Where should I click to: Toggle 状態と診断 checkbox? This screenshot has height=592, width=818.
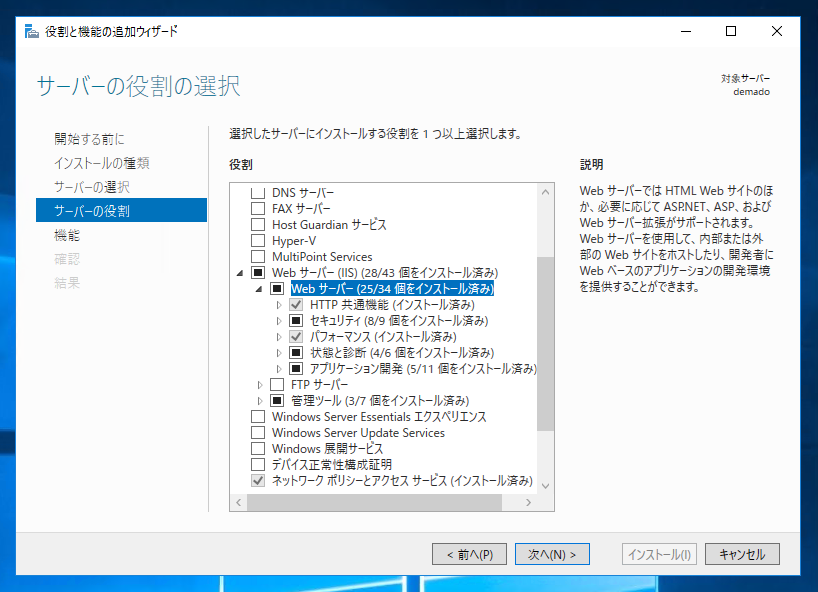pyautogui.click(x=296, y=353)
